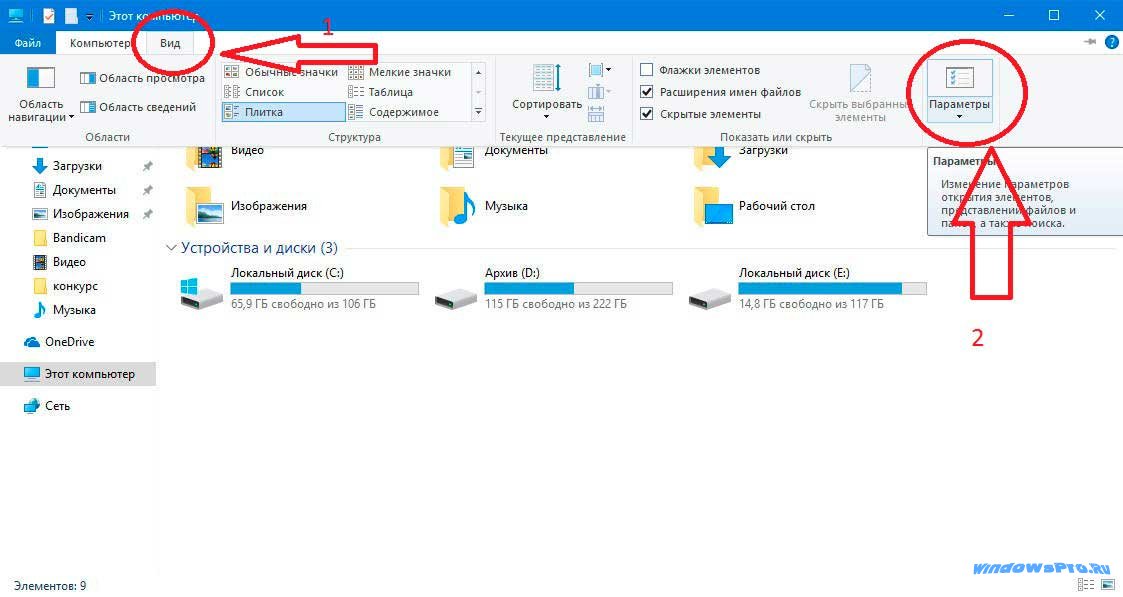Switch to the Компьютер ribbon tab
Viewport: 1123px width, 597px height.
pos(100,43)
